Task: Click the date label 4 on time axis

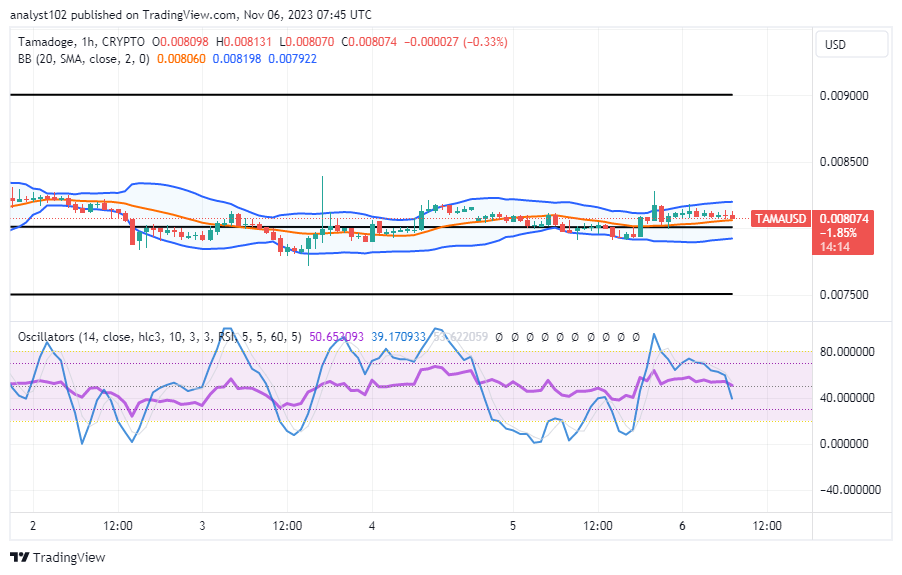Action: point(372,526)
